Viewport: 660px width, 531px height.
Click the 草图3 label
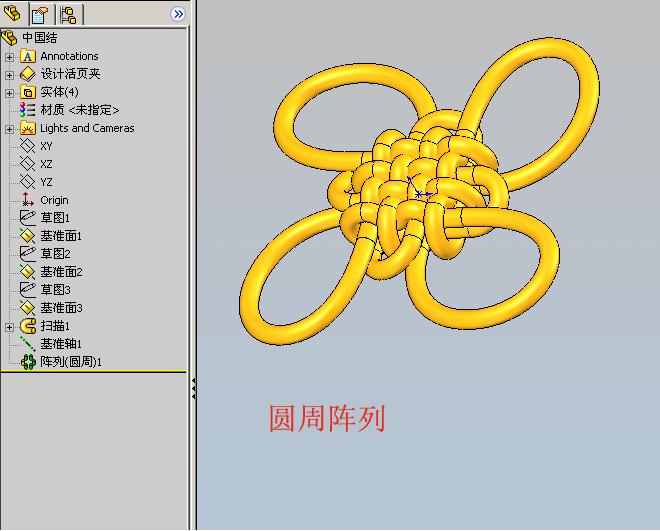tap(55, 290)
